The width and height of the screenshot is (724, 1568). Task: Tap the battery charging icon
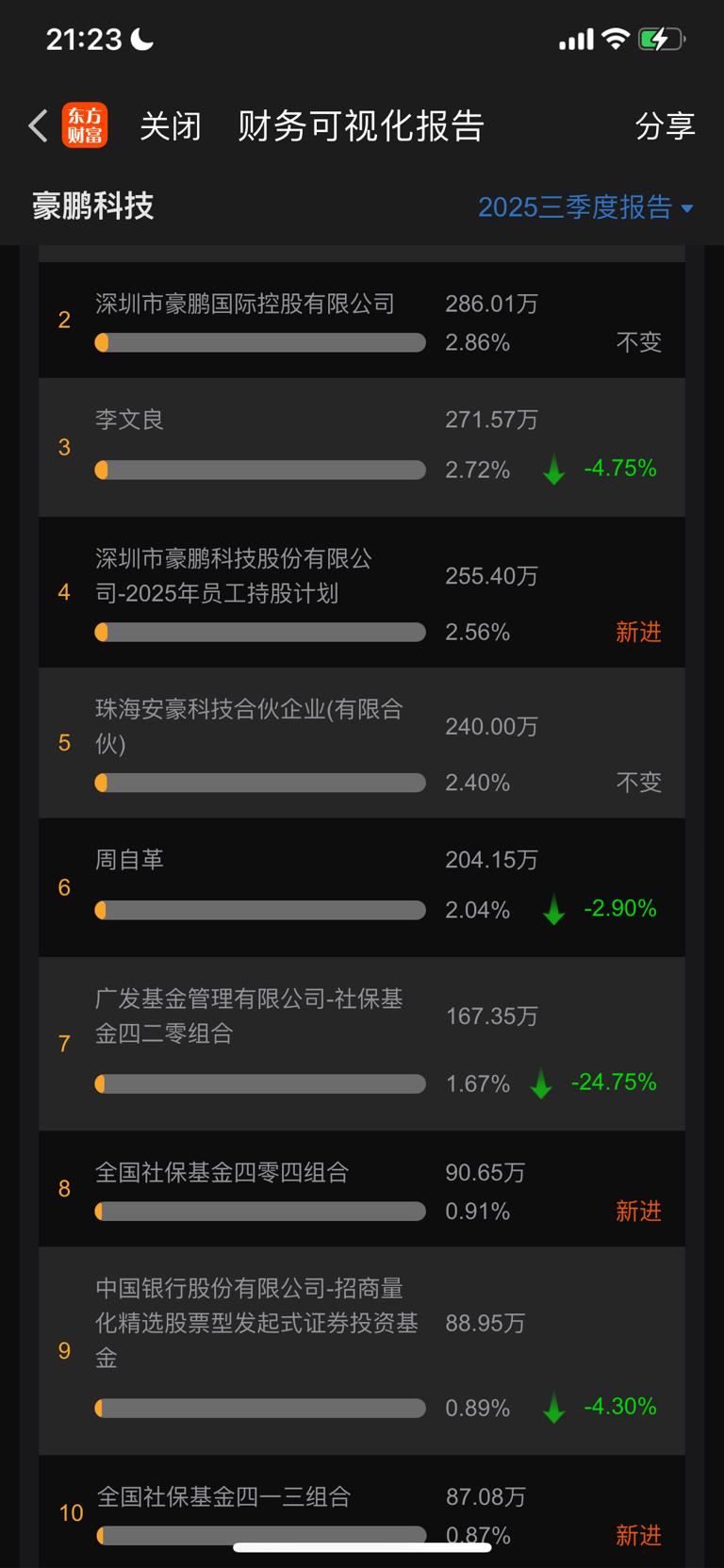click(x=661, y=40)
